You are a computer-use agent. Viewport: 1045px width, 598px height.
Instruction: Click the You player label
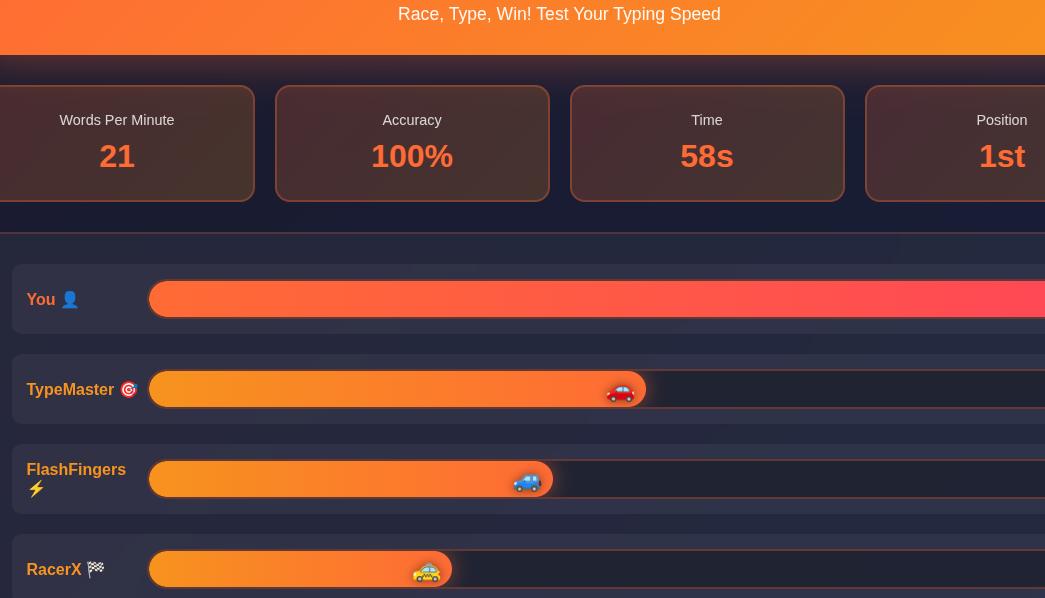tap(41, 299)
